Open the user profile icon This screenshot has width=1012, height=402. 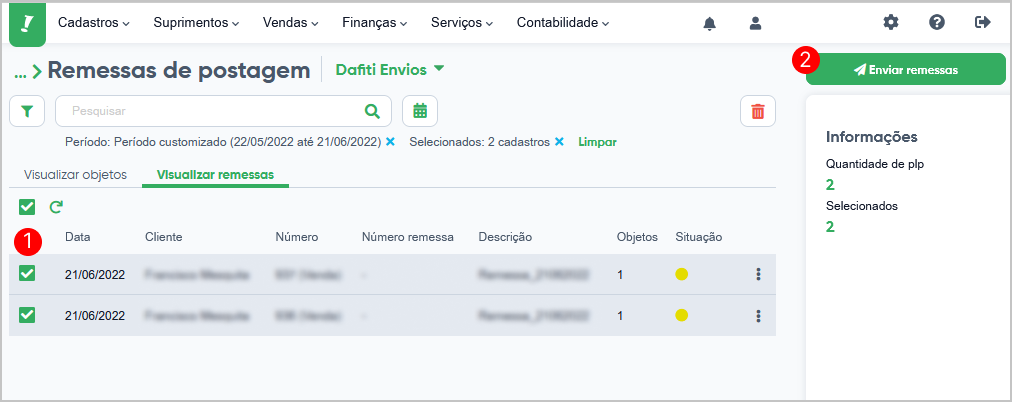pos(755,23)
